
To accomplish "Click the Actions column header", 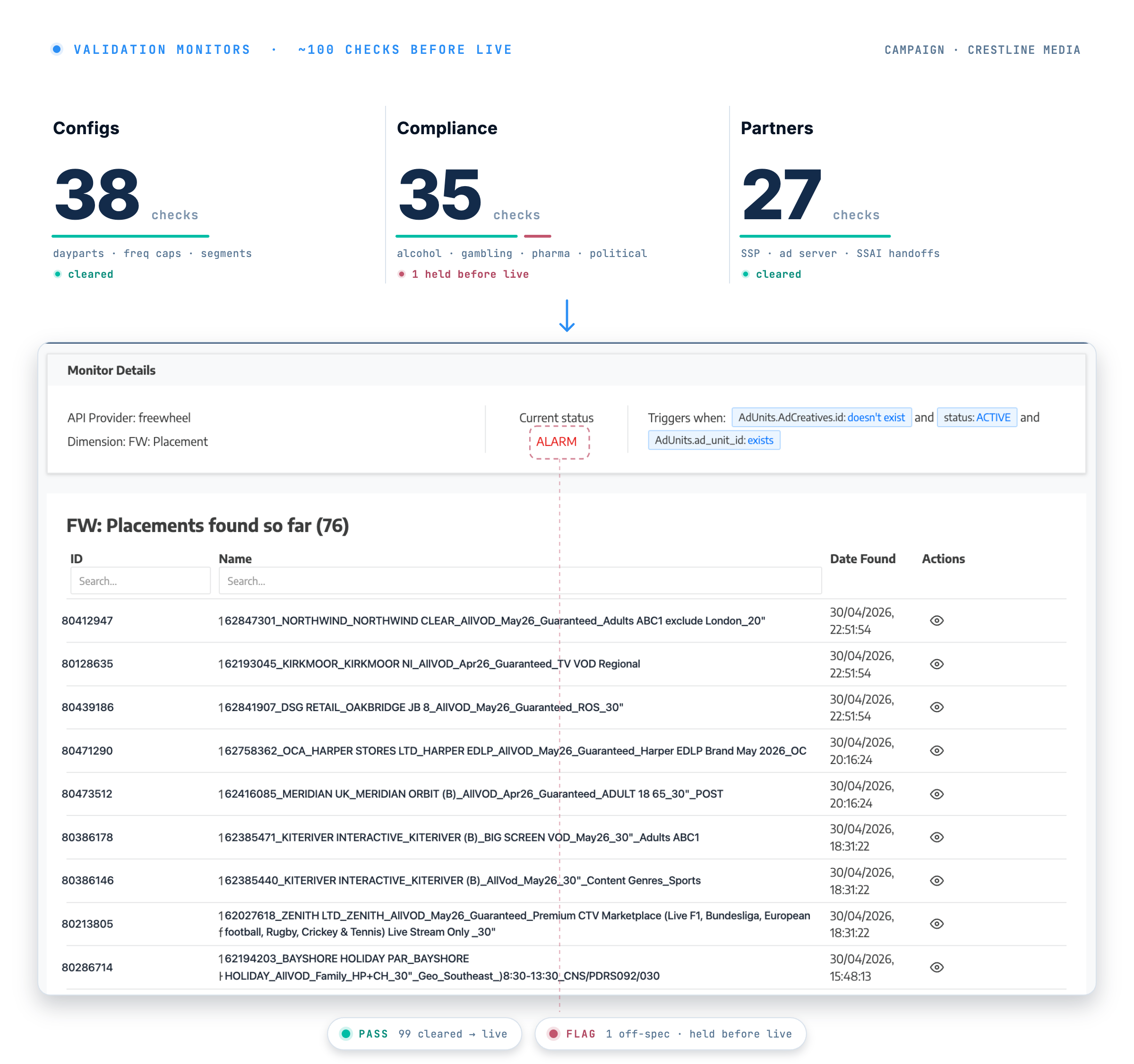I will point(943,558).
